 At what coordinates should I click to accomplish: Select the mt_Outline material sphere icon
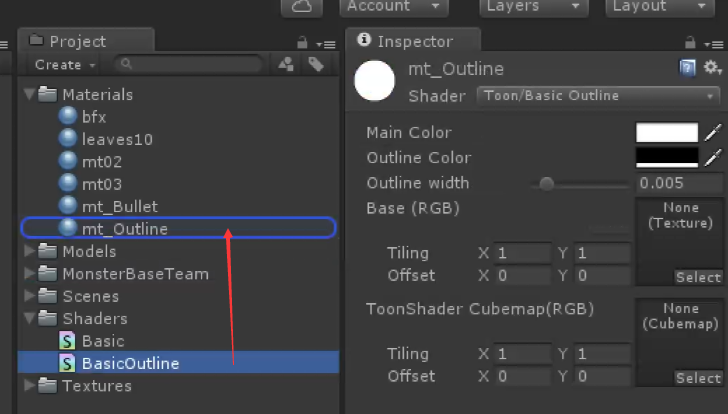click(x=68, y=227)
